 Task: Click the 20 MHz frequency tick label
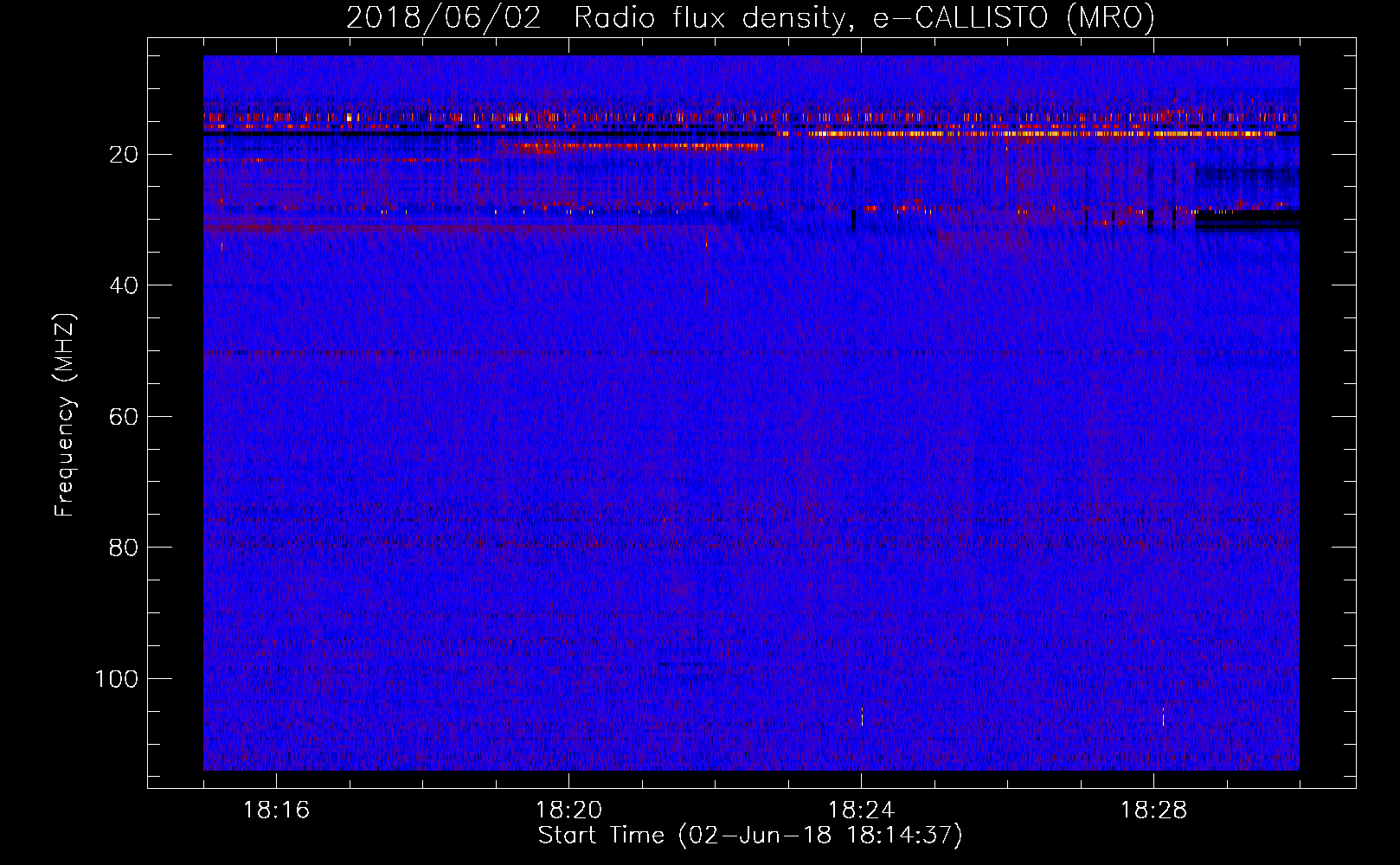pyautogui.click(x=125, y=155)
